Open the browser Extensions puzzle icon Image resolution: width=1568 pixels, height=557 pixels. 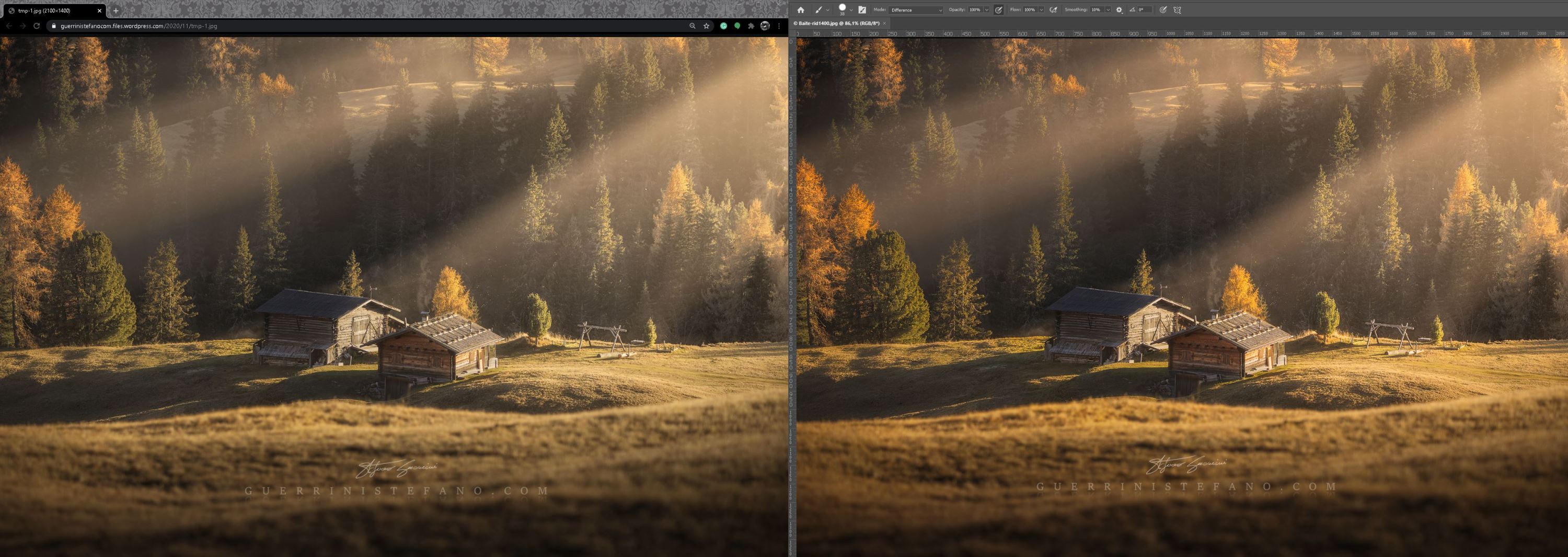pyautogui.click(x=751, y=26)
